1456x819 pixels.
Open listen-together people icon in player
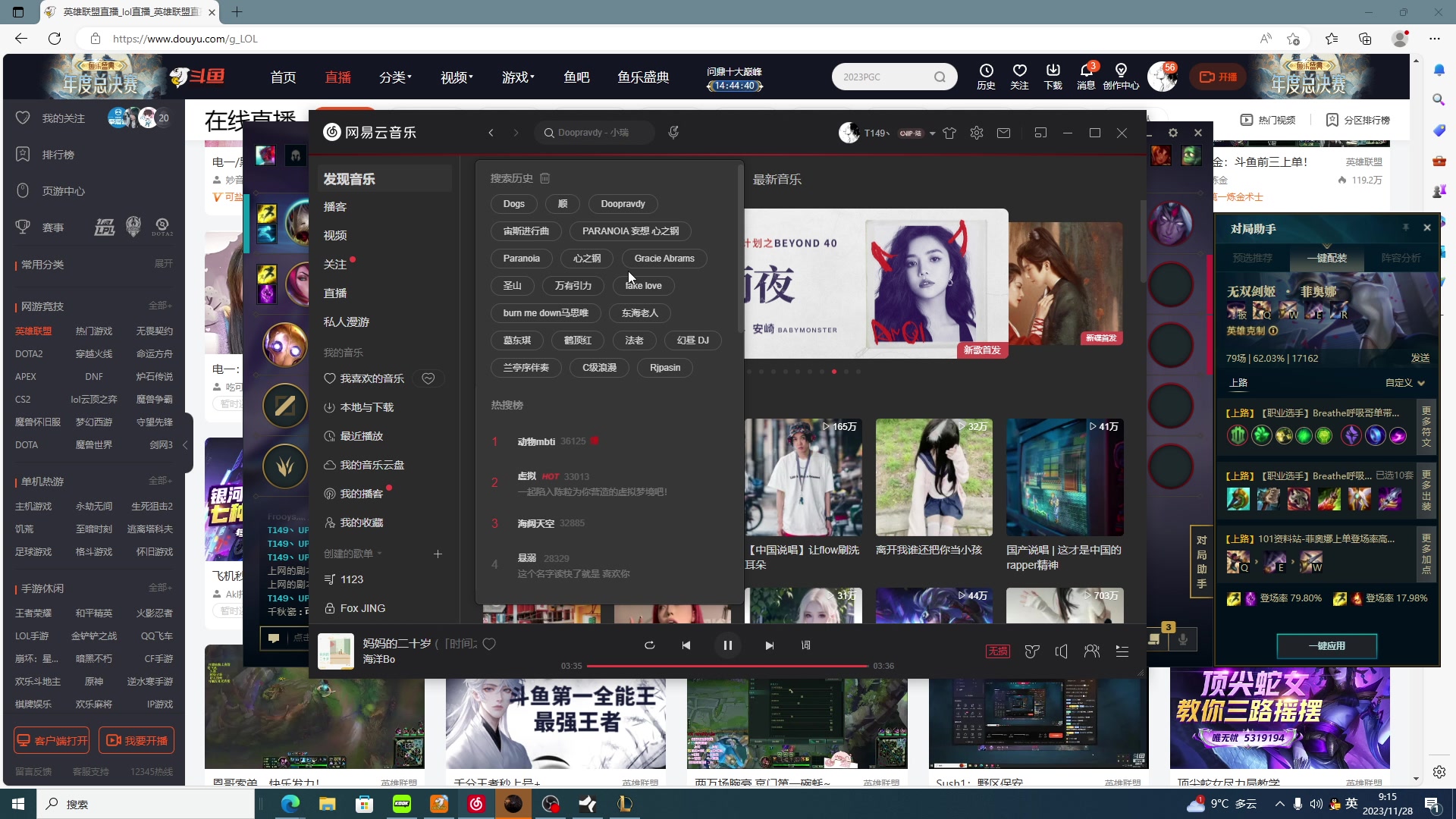[1092, 651]
